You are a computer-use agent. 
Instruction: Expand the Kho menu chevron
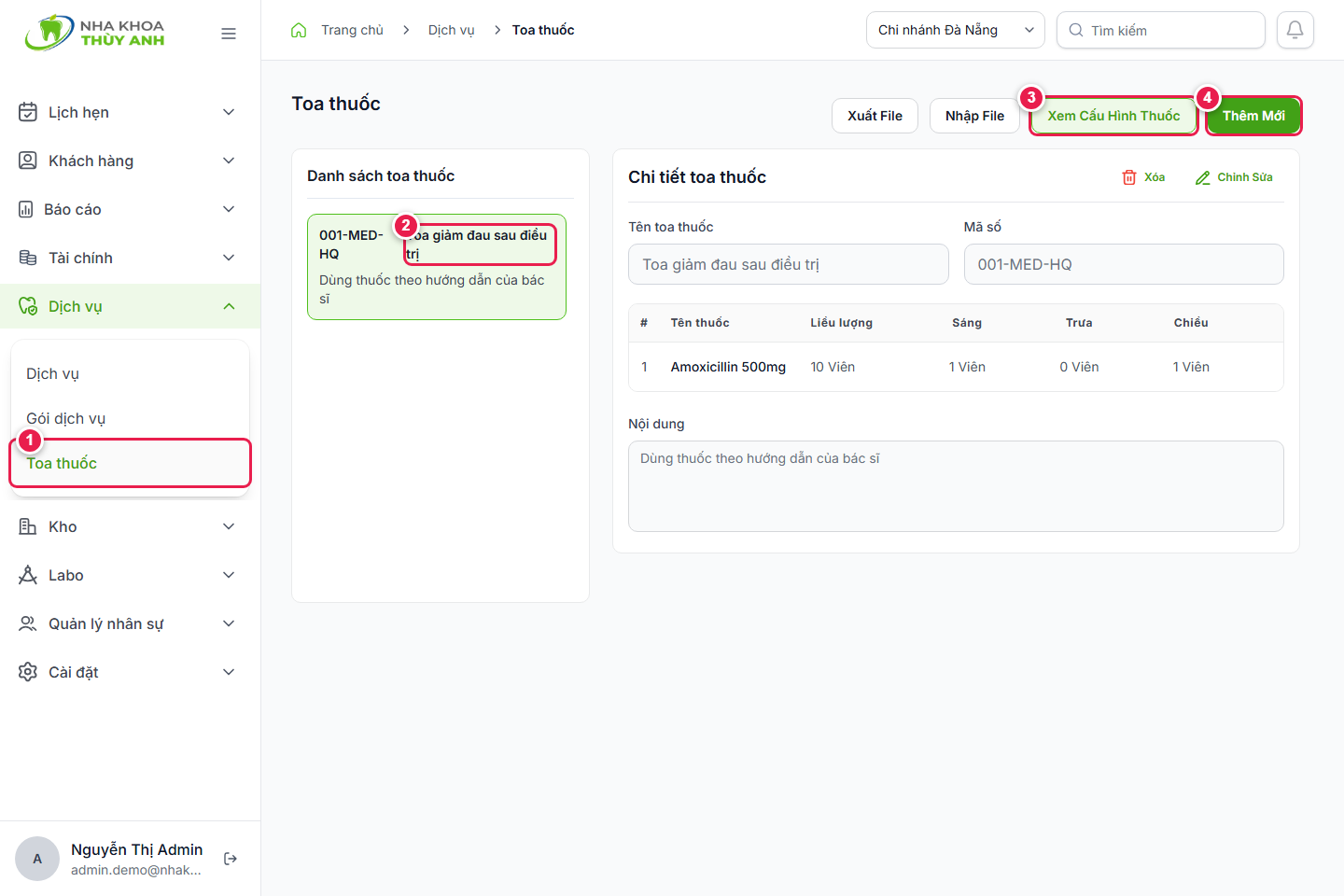pyautogui.click(x=229, y=526)
